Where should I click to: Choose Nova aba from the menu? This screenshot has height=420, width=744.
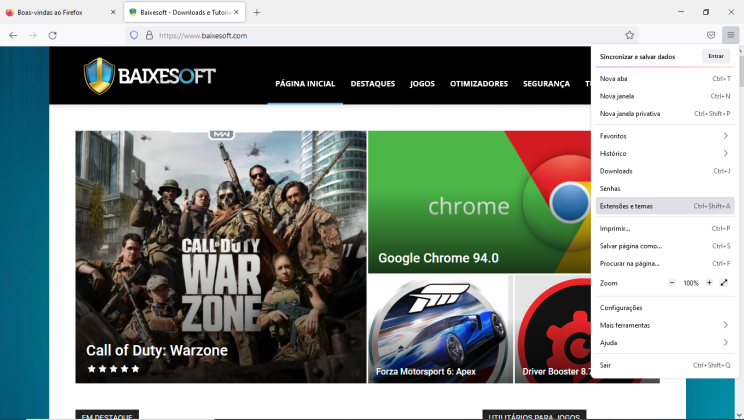click(x=665, y=79)
